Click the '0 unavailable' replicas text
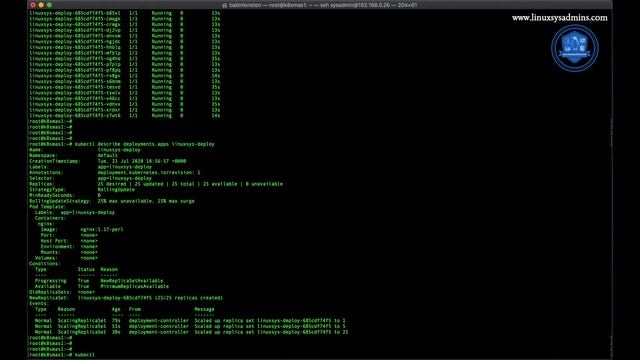 tap(264, 184)
